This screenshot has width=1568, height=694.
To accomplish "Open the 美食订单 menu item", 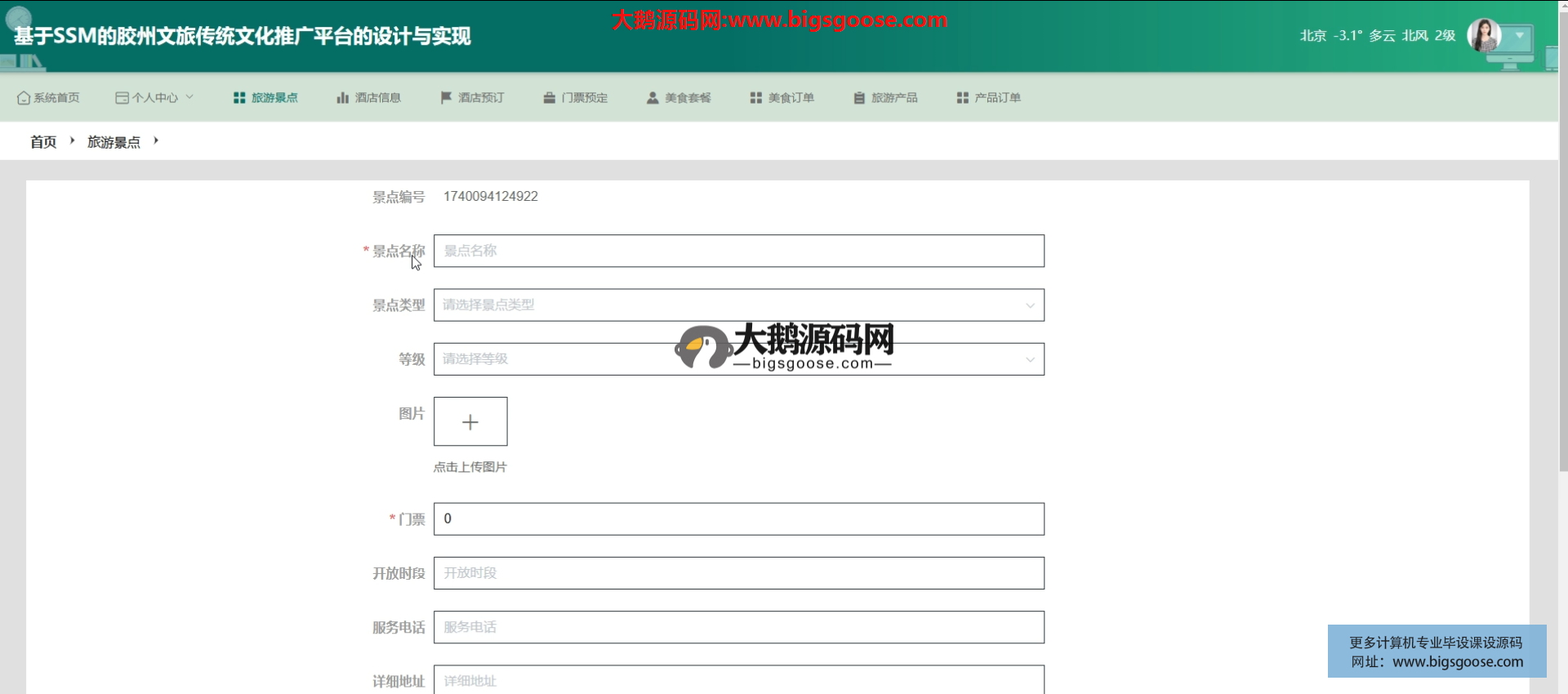I will tap(782, 98).
